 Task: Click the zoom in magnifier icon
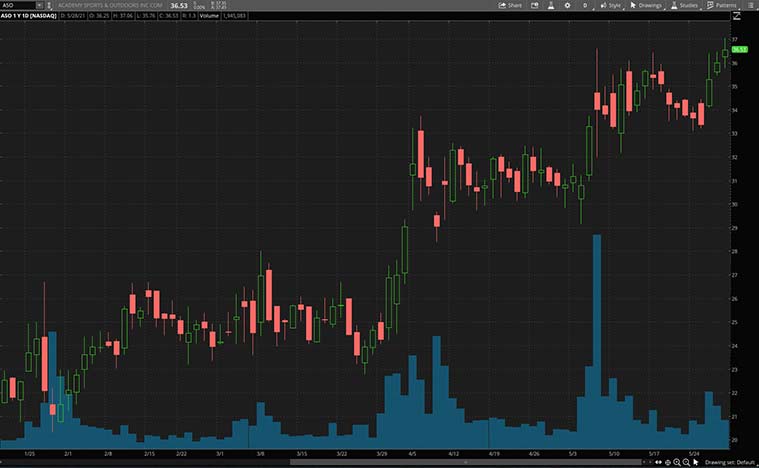coord(677,463)
